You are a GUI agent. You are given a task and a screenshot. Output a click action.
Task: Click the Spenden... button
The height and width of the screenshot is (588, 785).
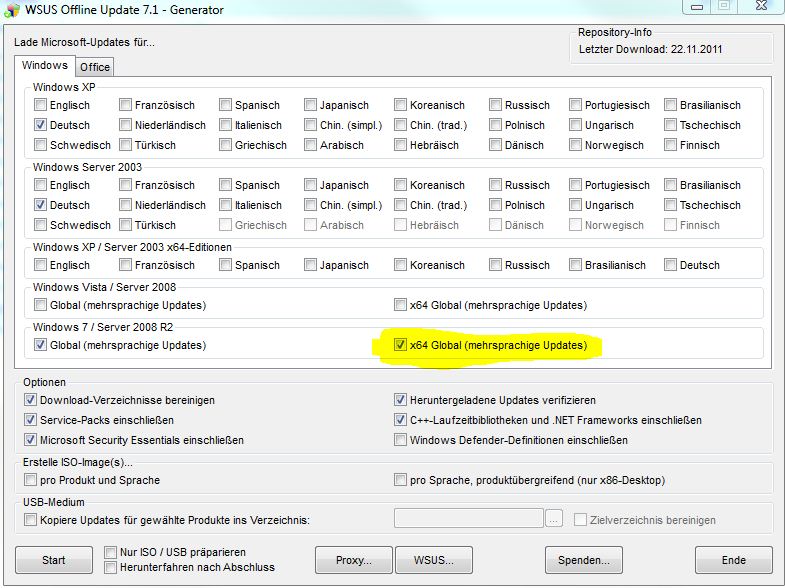(x=584, y=560)
